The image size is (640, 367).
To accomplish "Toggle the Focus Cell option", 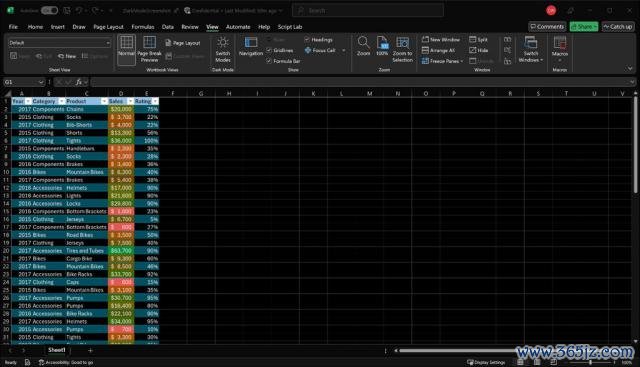I will 320,50.
